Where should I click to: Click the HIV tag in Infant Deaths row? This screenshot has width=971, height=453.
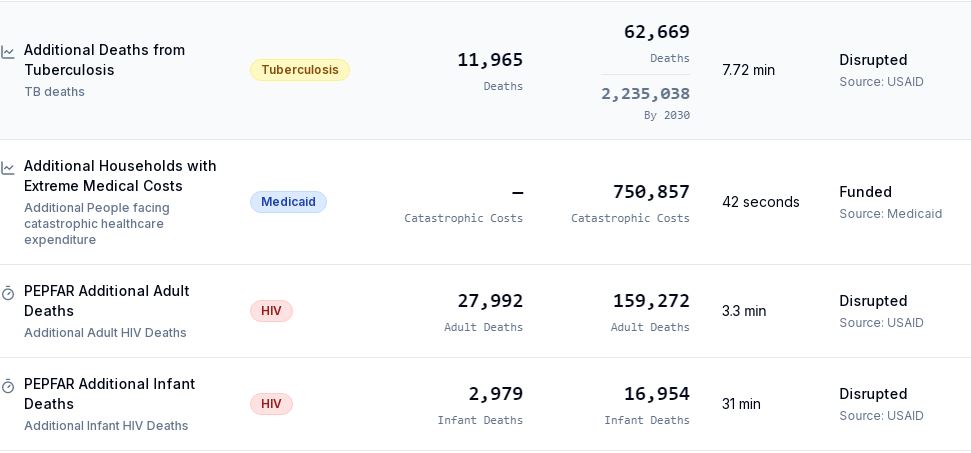coord(271,404)
